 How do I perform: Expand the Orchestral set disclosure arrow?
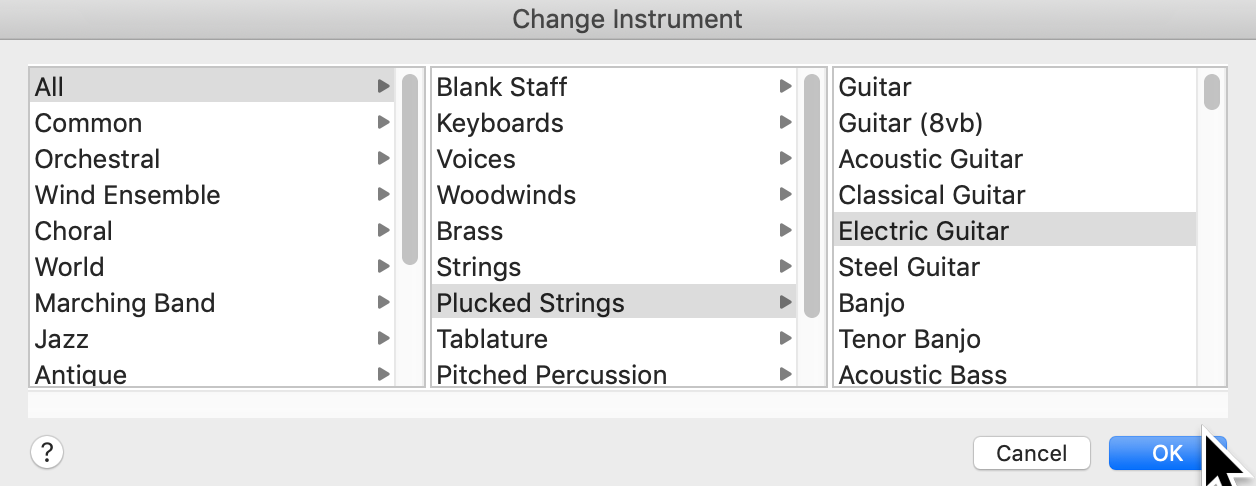pos(383,159)
